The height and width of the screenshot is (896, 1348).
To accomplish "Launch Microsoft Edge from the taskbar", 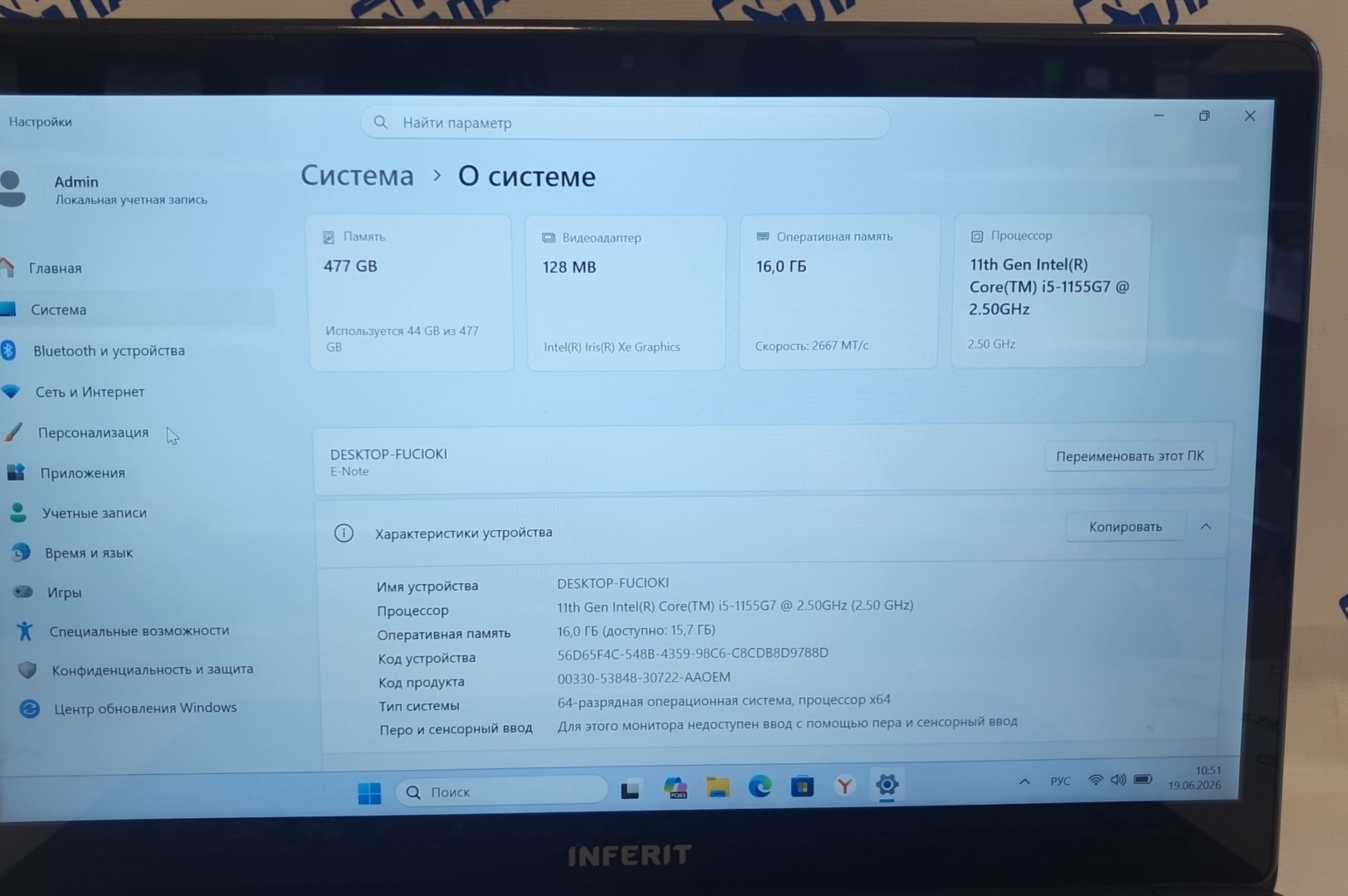I will [x=760, y=786].
